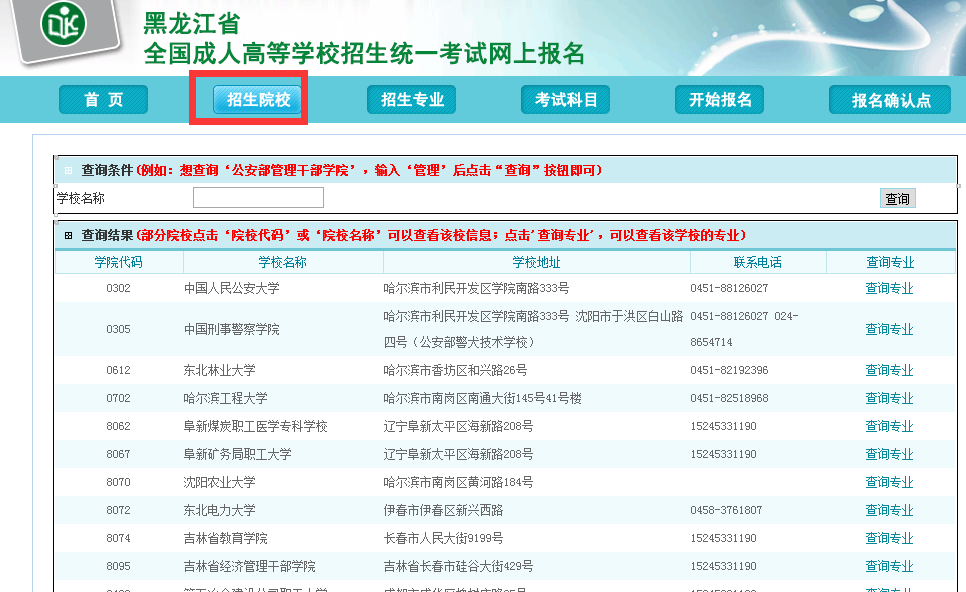Click 查询专业 for 阜新矿务局职工大学
The height and width of the screenshot is (592, 966).
(x=889, y=455)
